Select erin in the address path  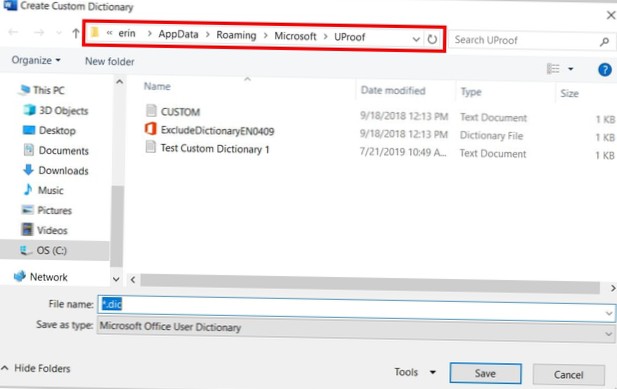(x=127, y=34)
